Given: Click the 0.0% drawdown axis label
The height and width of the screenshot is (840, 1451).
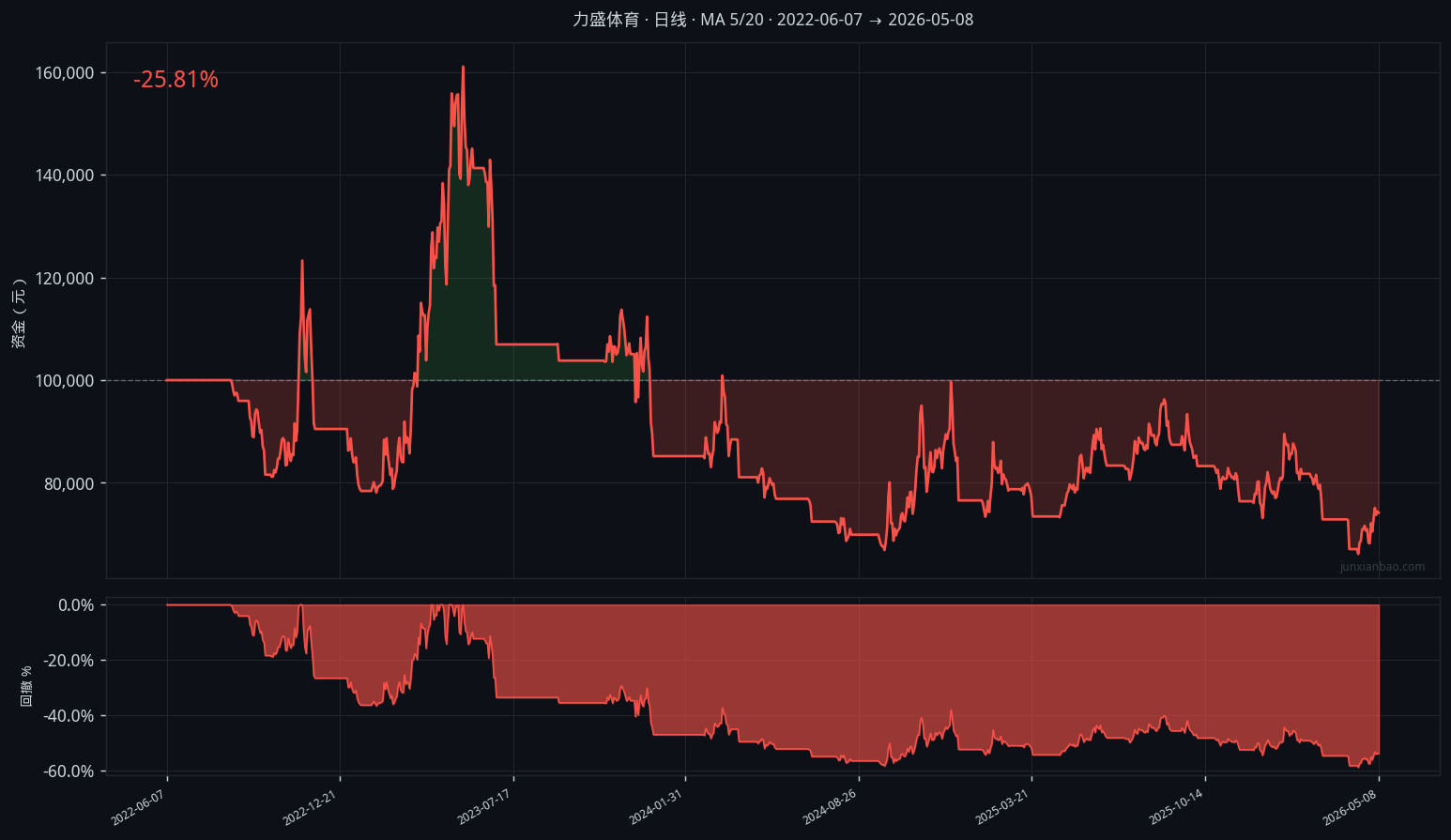Looking at the screenshot, I should coord(76,605).
